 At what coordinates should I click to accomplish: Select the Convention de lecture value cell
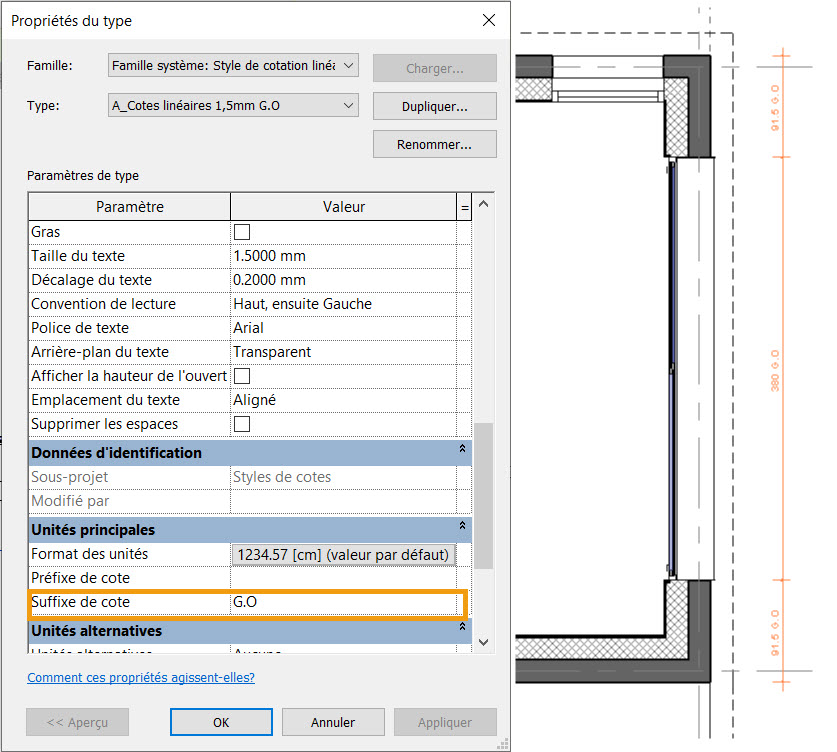pyautogui.click(x=343, y=304)
